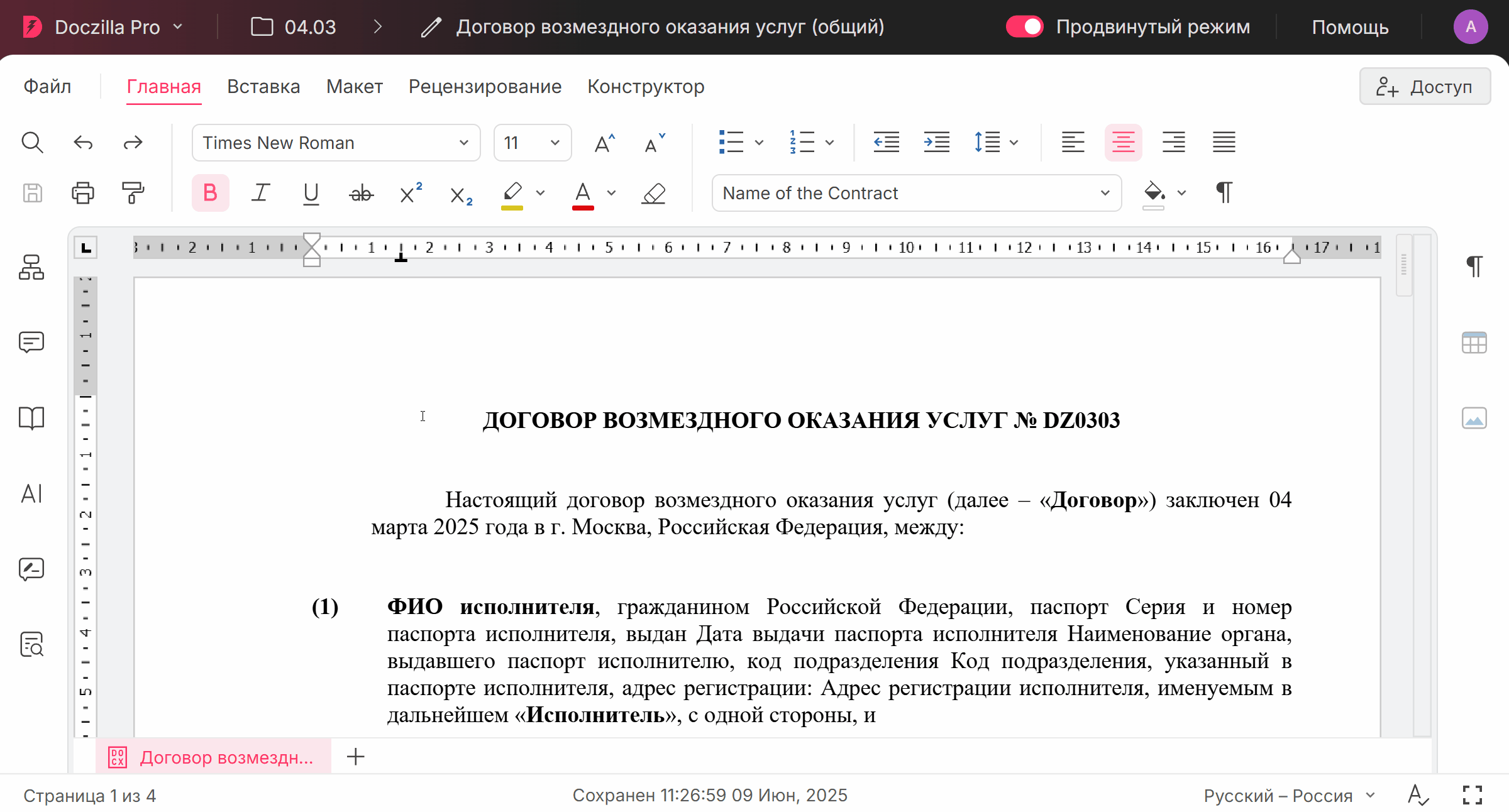Image resolution: width=1509 pixels, height=812 pixels.
Task: Decrease font size
Action: coord(655,143)
